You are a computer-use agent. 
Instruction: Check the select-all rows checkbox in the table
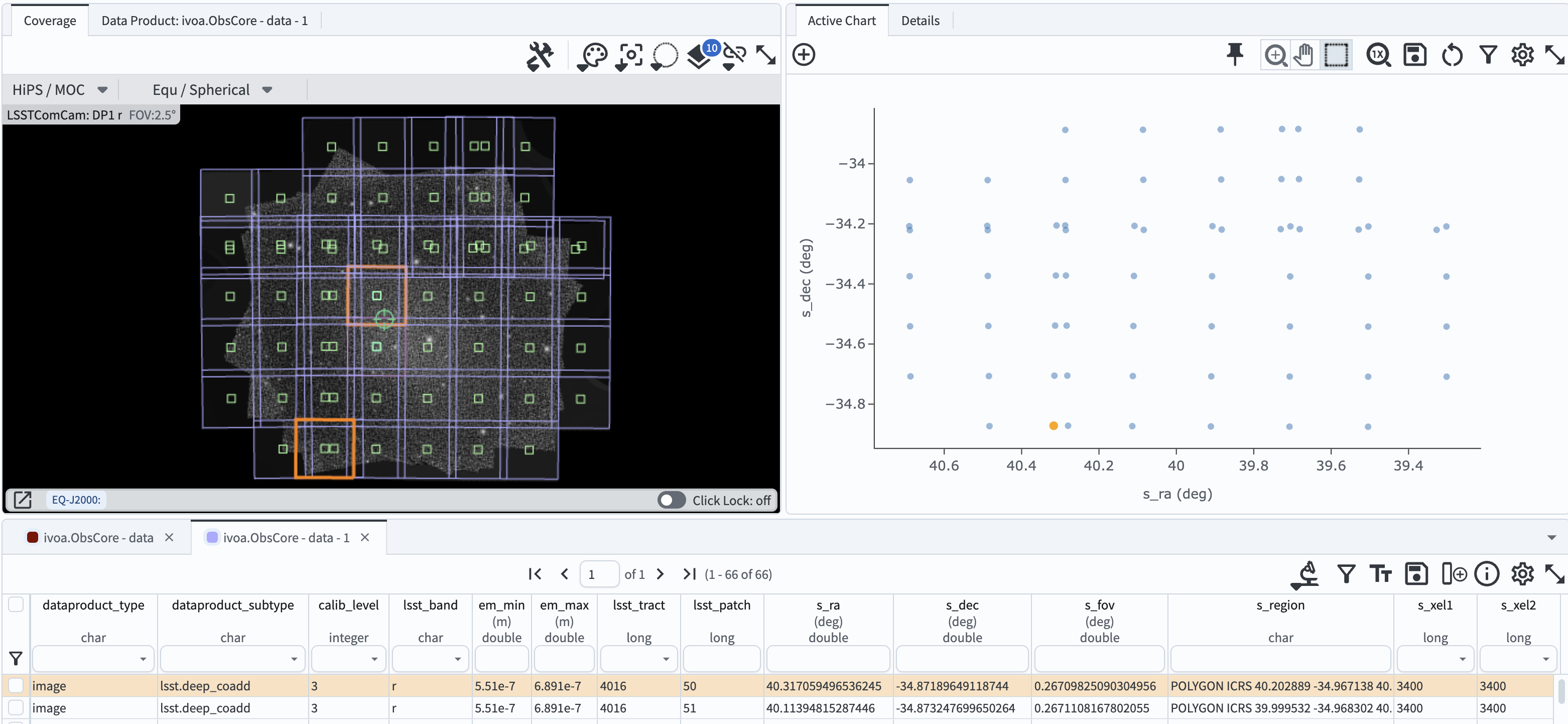15,604
